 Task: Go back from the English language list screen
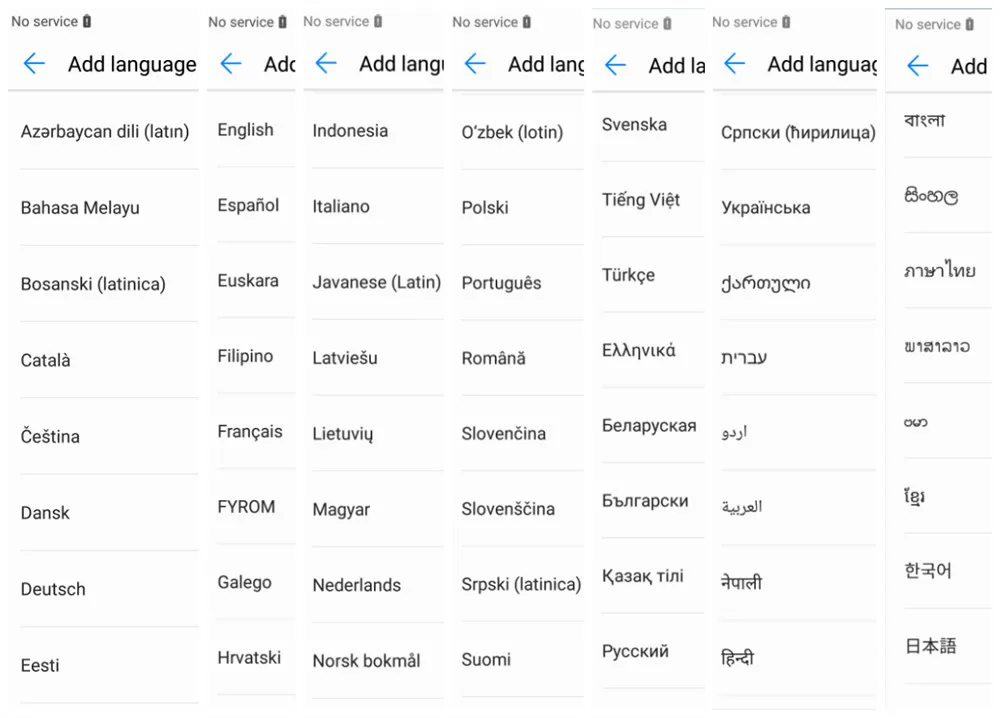click(x=230, y=63)
